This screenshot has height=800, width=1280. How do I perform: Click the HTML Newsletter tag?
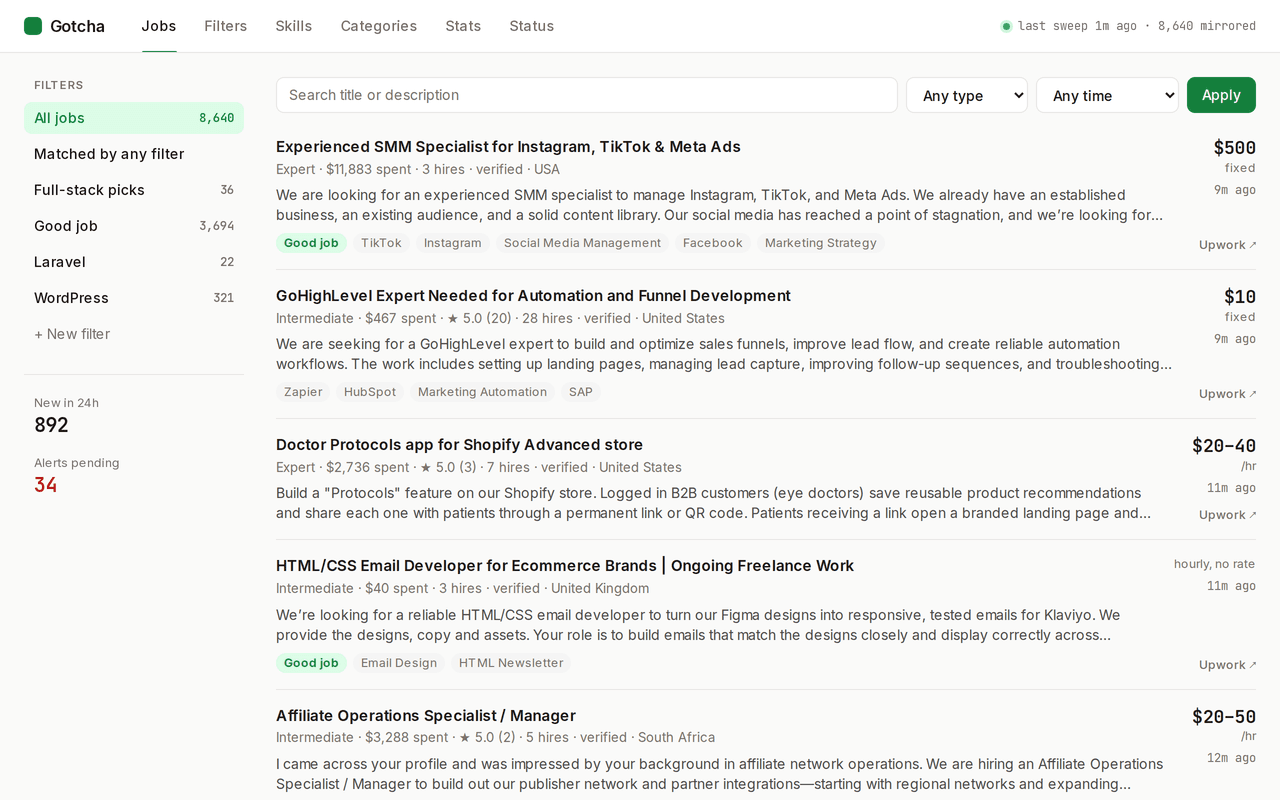click(x=511, y=663)
